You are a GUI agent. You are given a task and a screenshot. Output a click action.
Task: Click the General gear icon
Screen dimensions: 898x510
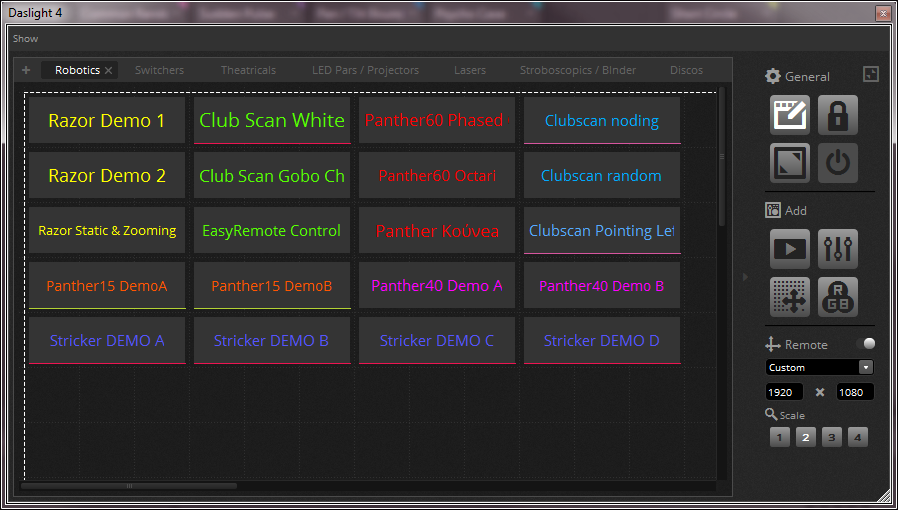click(773, 76)
